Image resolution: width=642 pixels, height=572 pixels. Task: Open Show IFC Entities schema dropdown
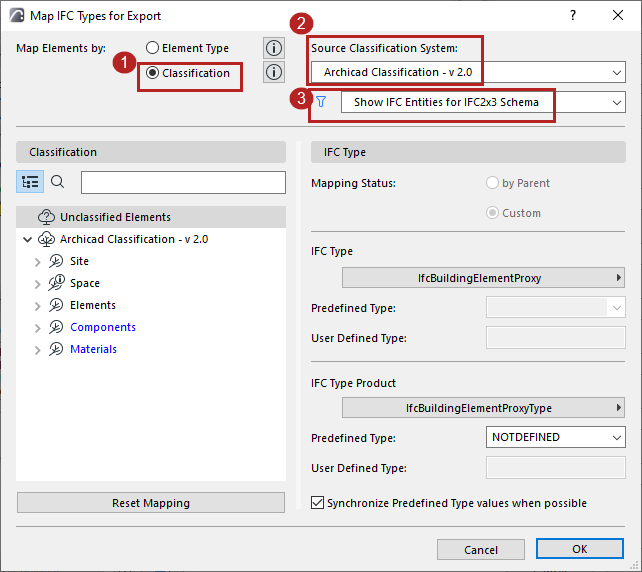coord(483,102)
